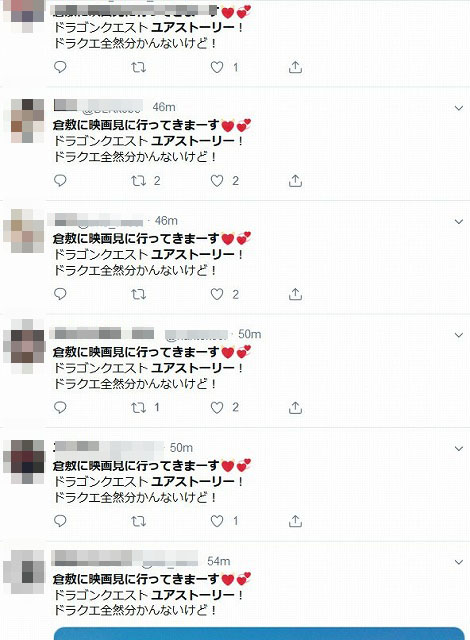This screenshot has width=470, height=640.
Task: Open the 54m timestamp link
Action: coord(219,561)
